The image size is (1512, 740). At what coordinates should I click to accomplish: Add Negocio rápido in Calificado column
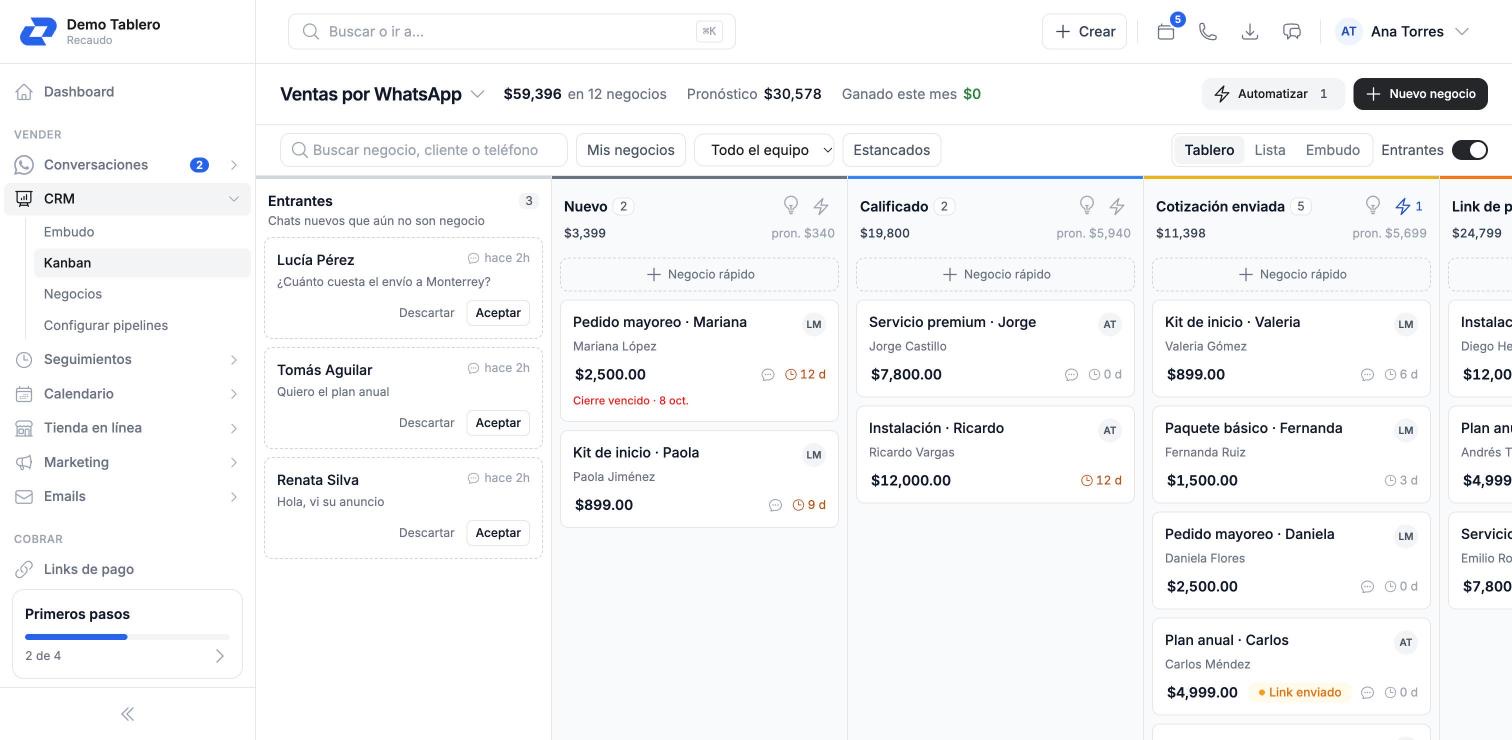click(995, 274)
